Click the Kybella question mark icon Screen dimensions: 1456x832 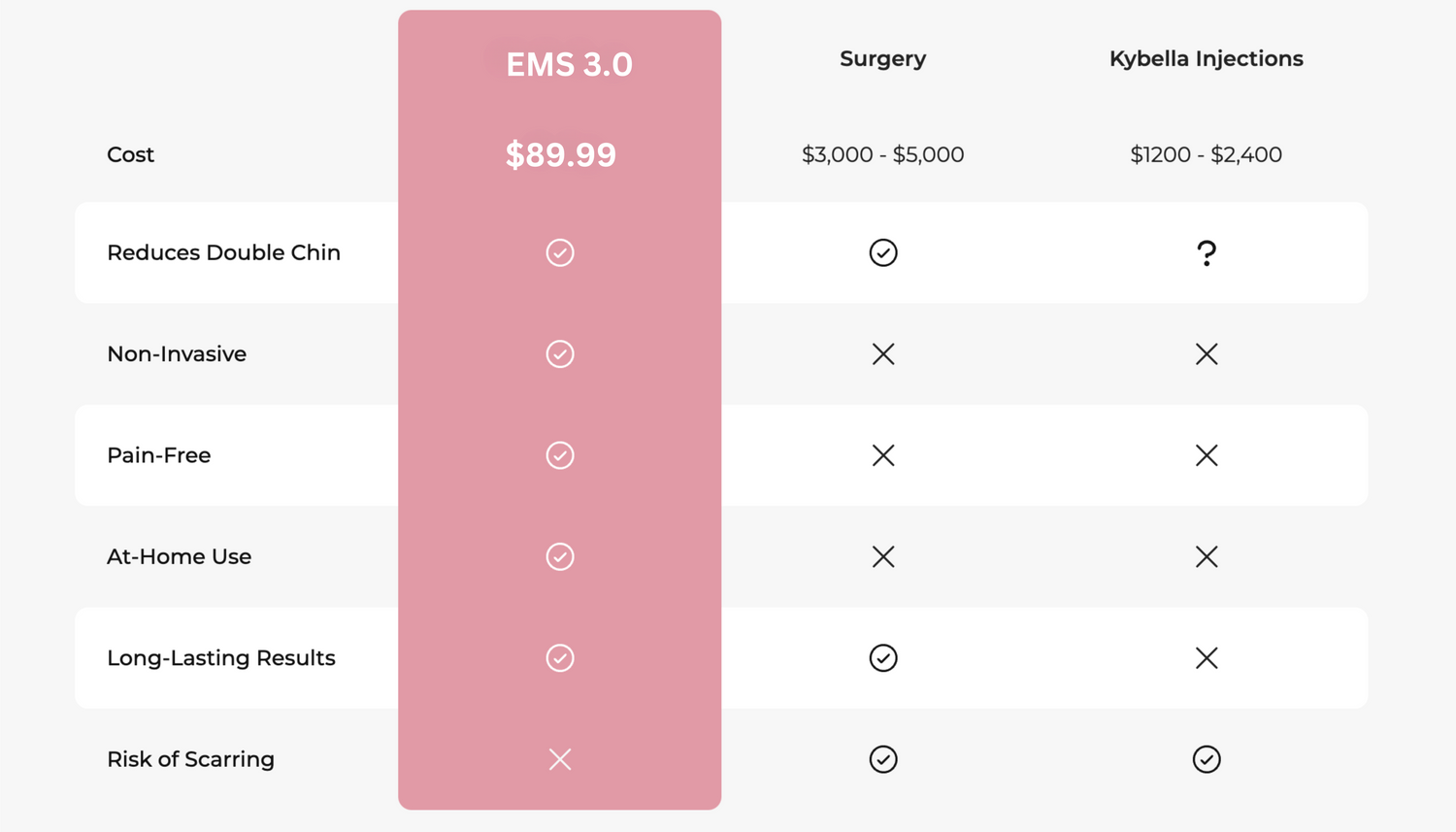(1207, 252)
